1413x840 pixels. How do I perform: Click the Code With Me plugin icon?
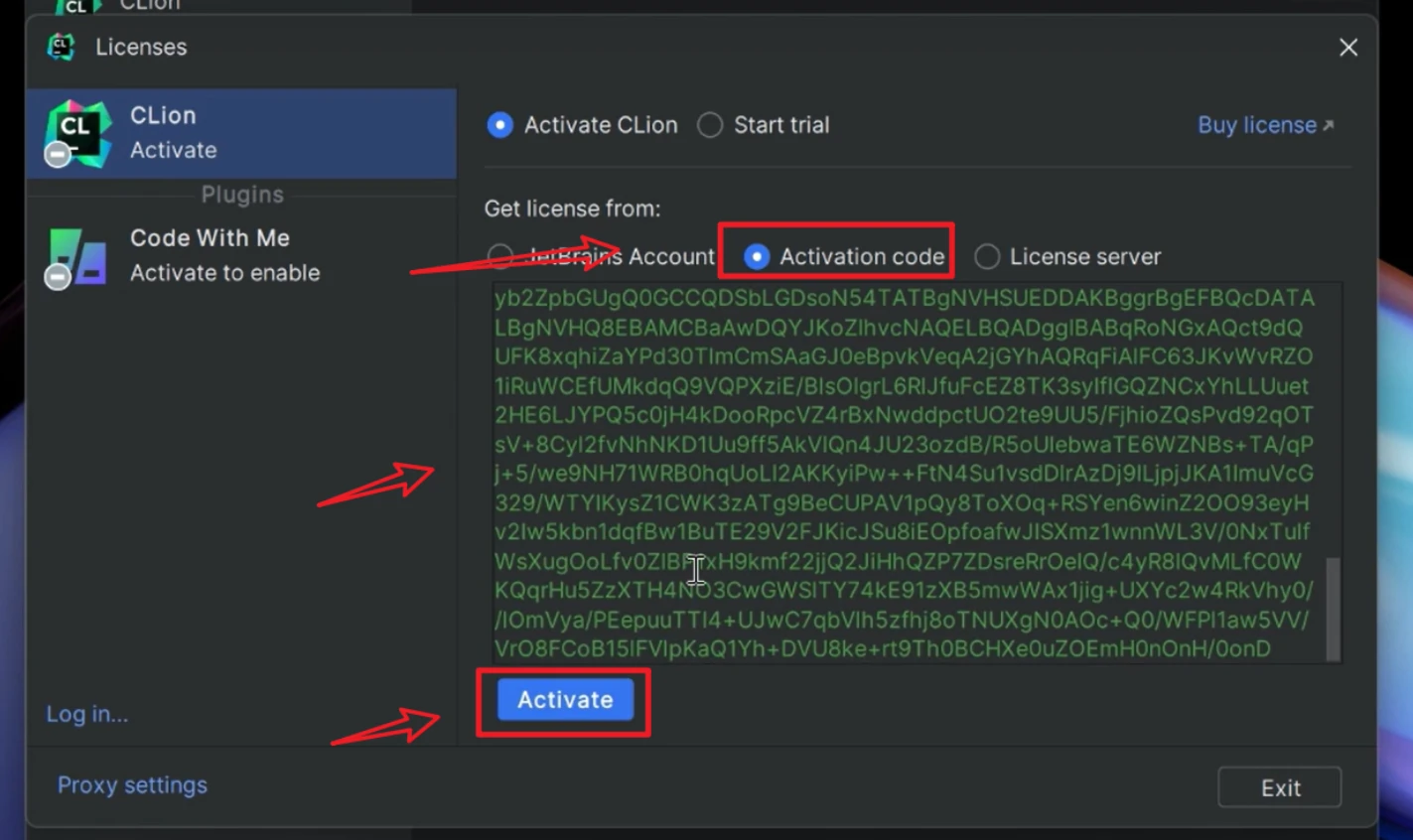click(x=76, y=258)
